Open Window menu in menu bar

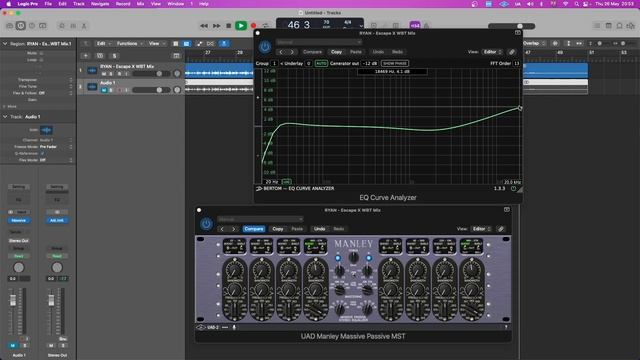pos(176,4)
